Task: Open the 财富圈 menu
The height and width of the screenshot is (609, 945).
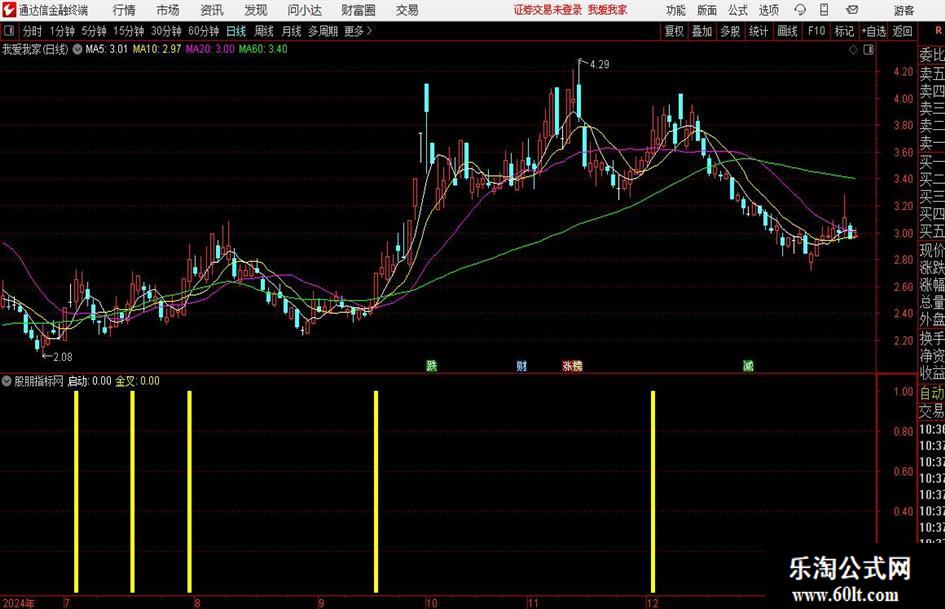Action: 358,10
